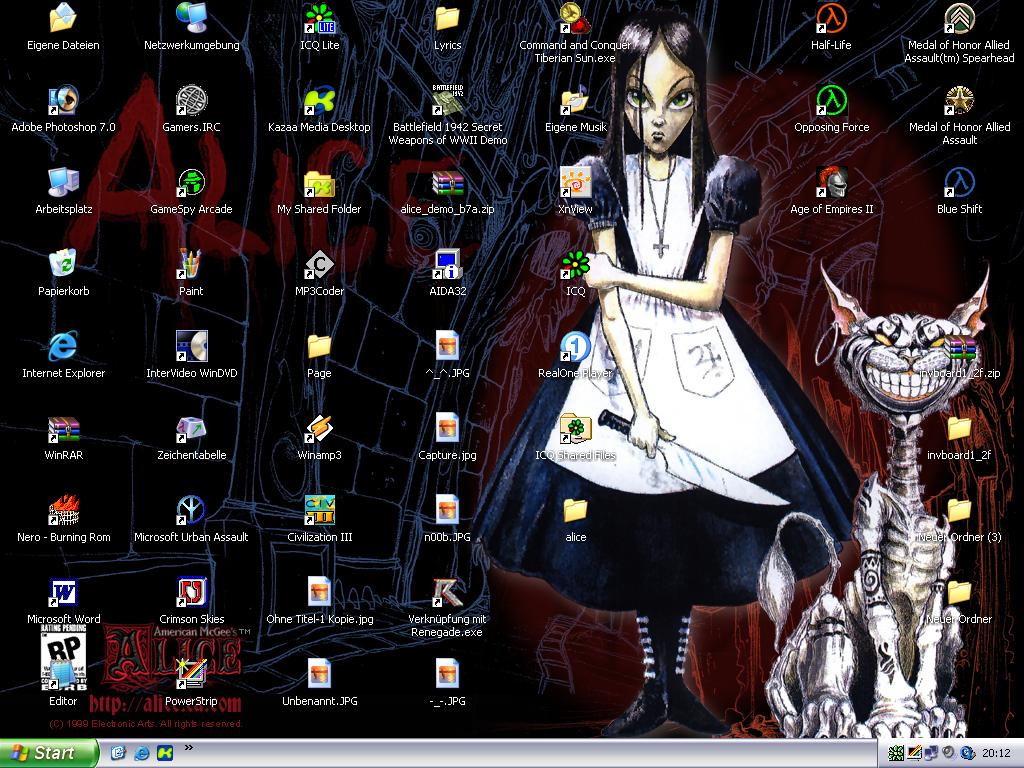Open Eigene Dateien folder
1024x768 pixels.
[x=63, y=19]
